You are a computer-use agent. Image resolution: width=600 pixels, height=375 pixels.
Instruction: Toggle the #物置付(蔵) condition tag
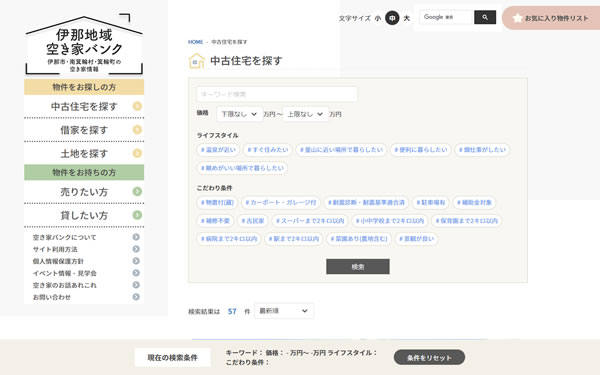tap(217, 202)
